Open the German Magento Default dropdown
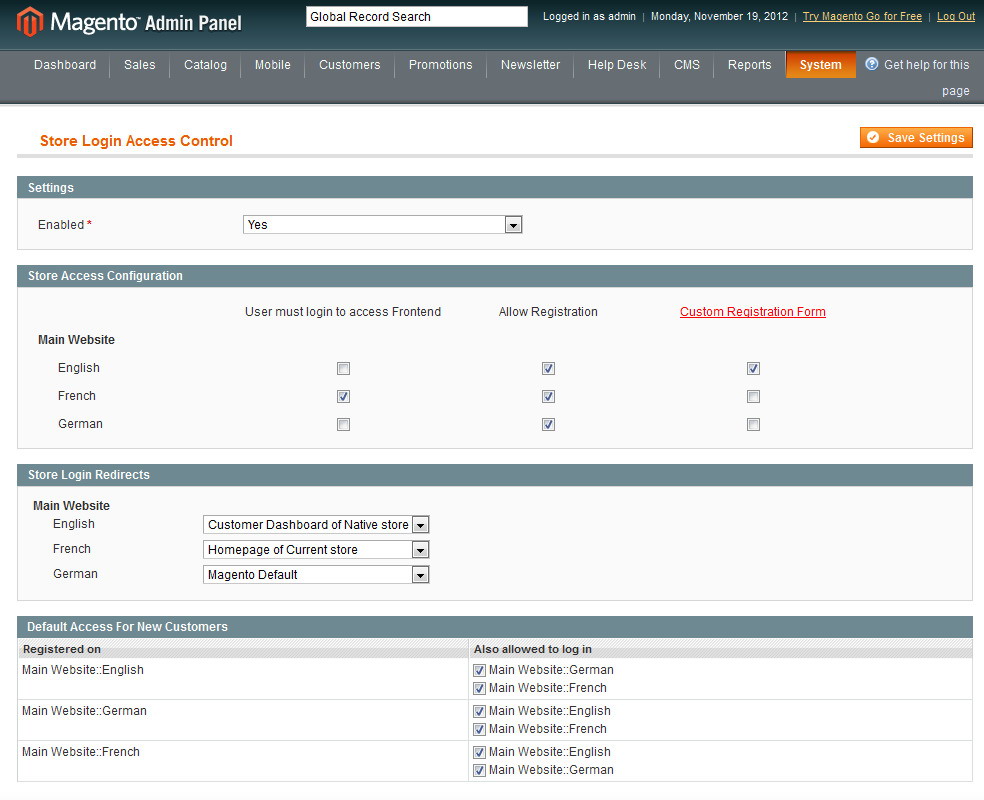 point(420,574)
